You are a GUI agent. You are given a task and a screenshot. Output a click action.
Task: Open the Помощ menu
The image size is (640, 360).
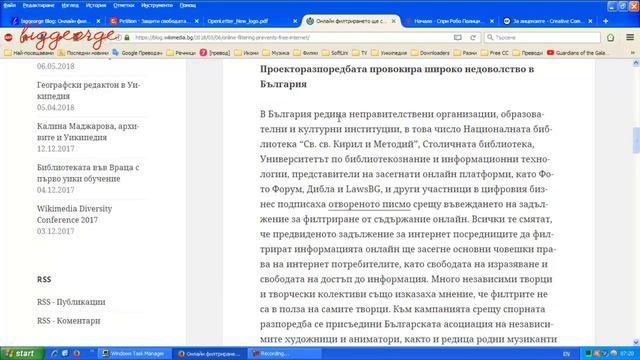click(188, 5)
